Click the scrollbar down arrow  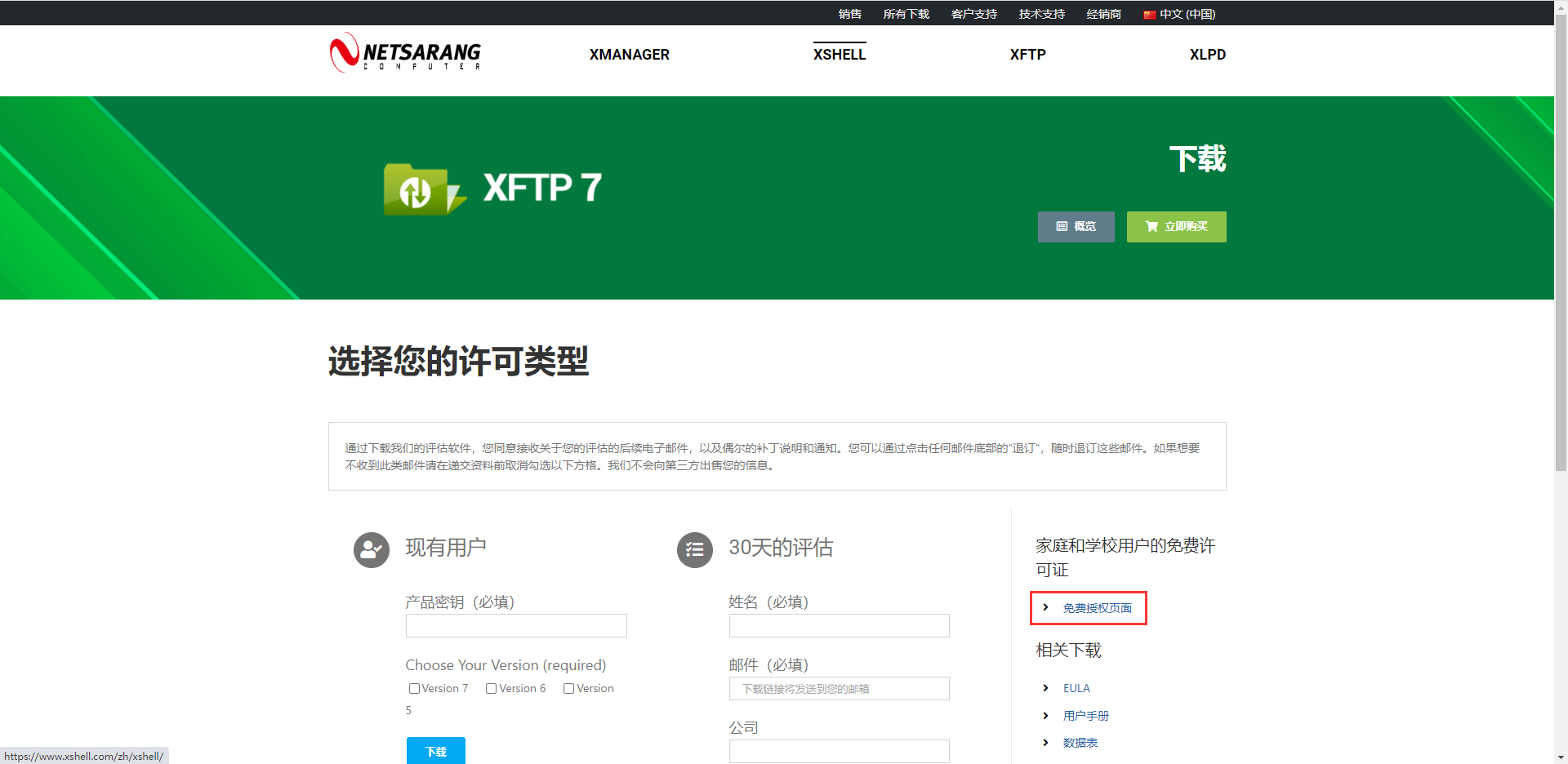(1561, 757)
